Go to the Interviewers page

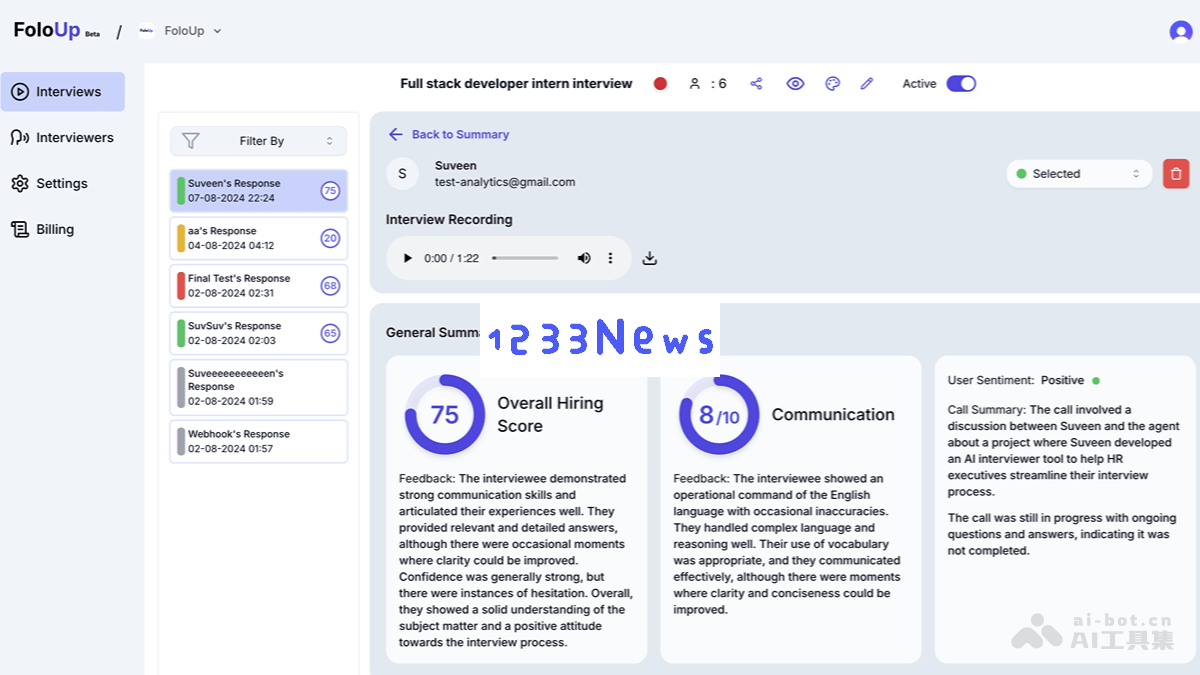(x=63, y=138)
